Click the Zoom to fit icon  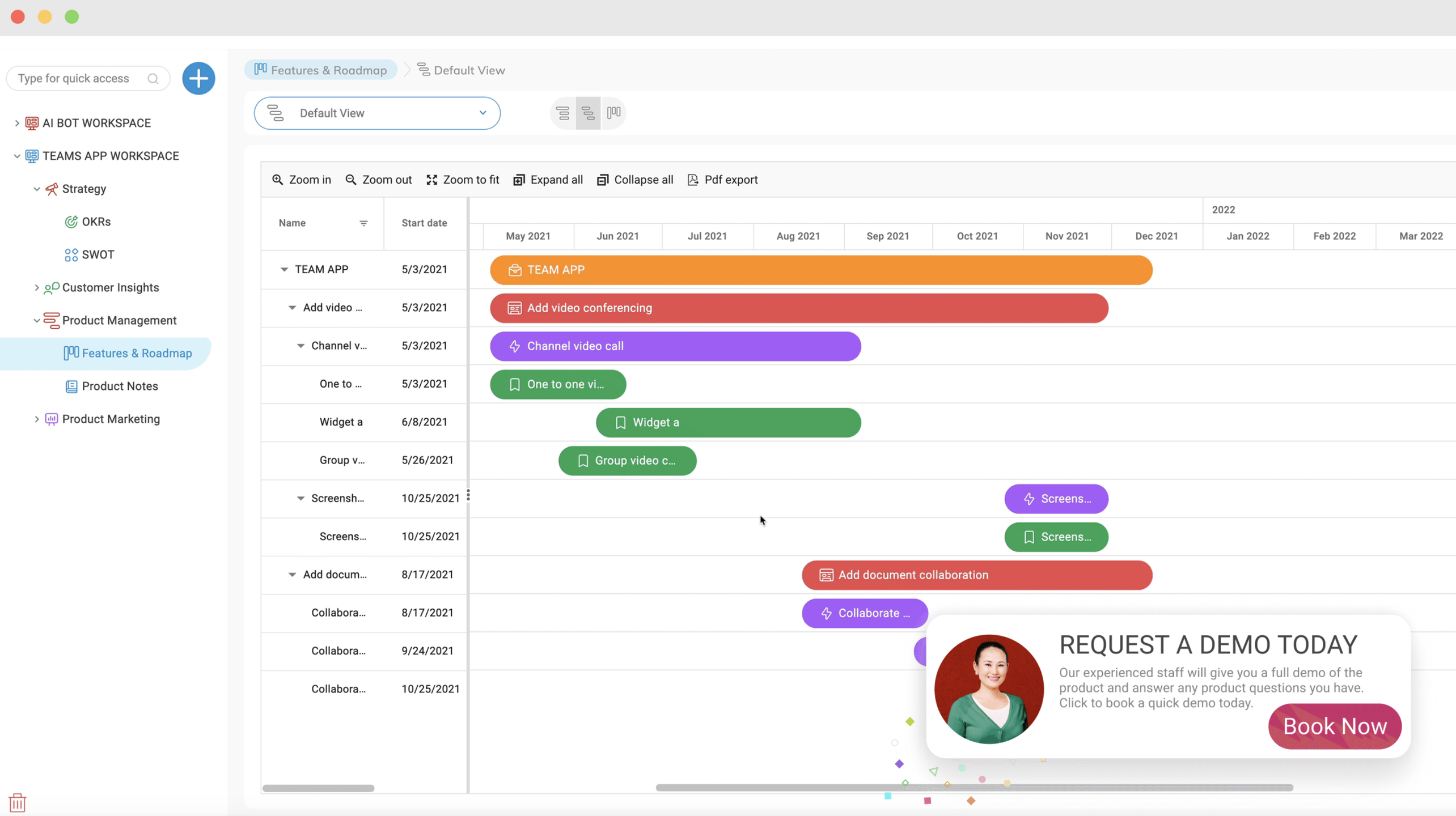431,180
